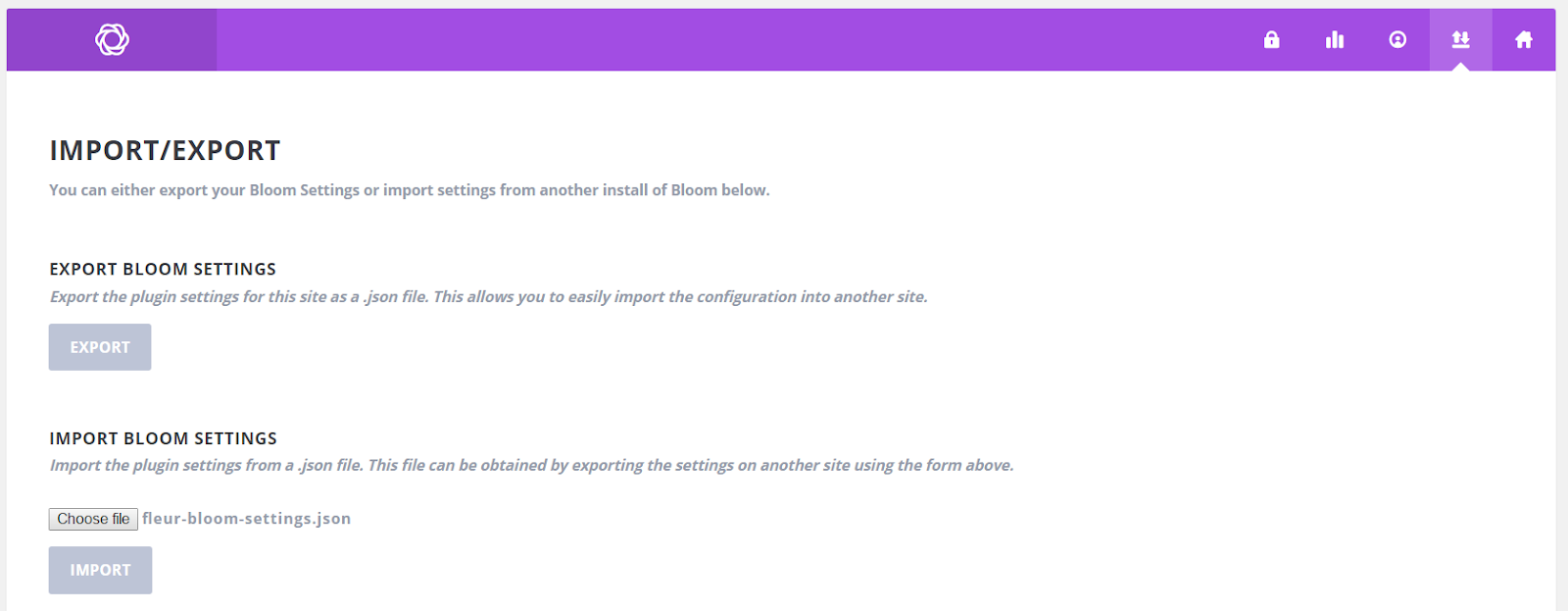Click the word ".json" in export description
Viewport: 1568px width, 611px height.
[380, 296]
